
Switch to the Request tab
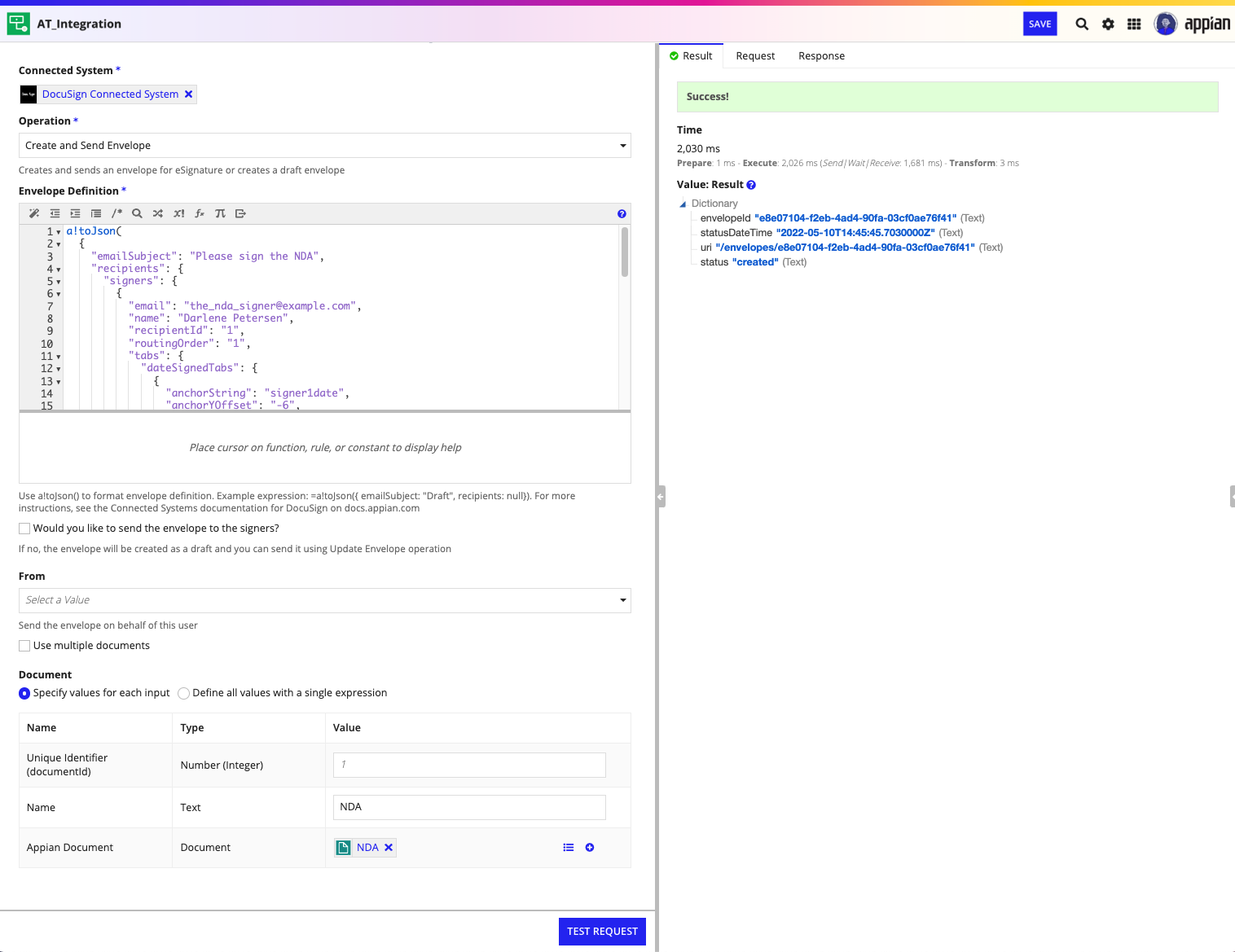pos(755,56)
